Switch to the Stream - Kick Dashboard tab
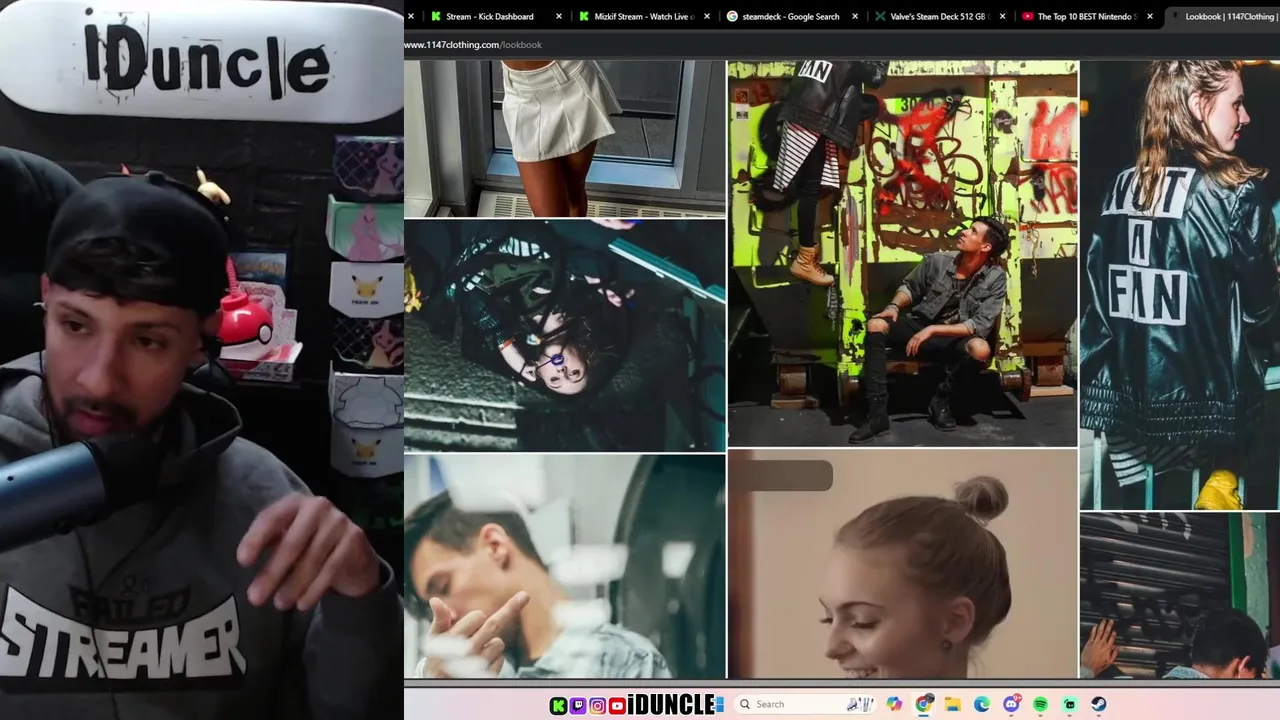 tap(490, 16)
